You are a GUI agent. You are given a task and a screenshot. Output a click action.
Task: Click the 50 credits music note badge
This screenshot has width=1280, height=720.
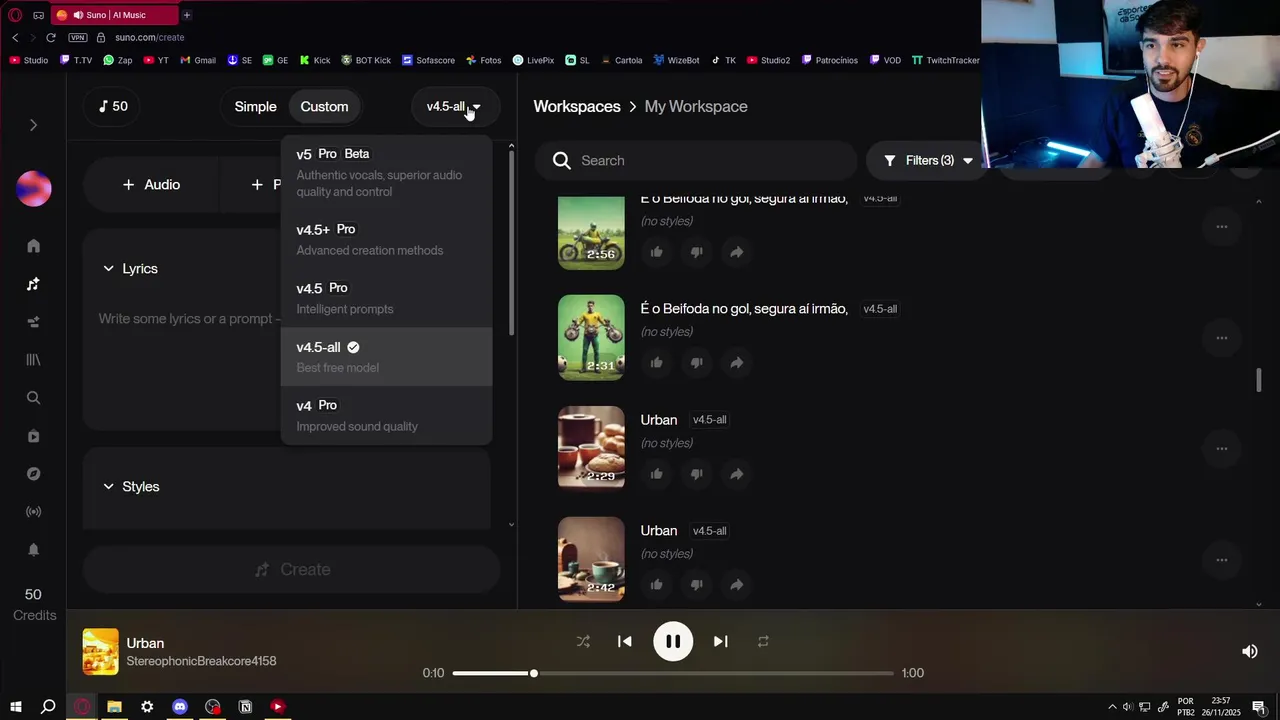coord(113,106)
